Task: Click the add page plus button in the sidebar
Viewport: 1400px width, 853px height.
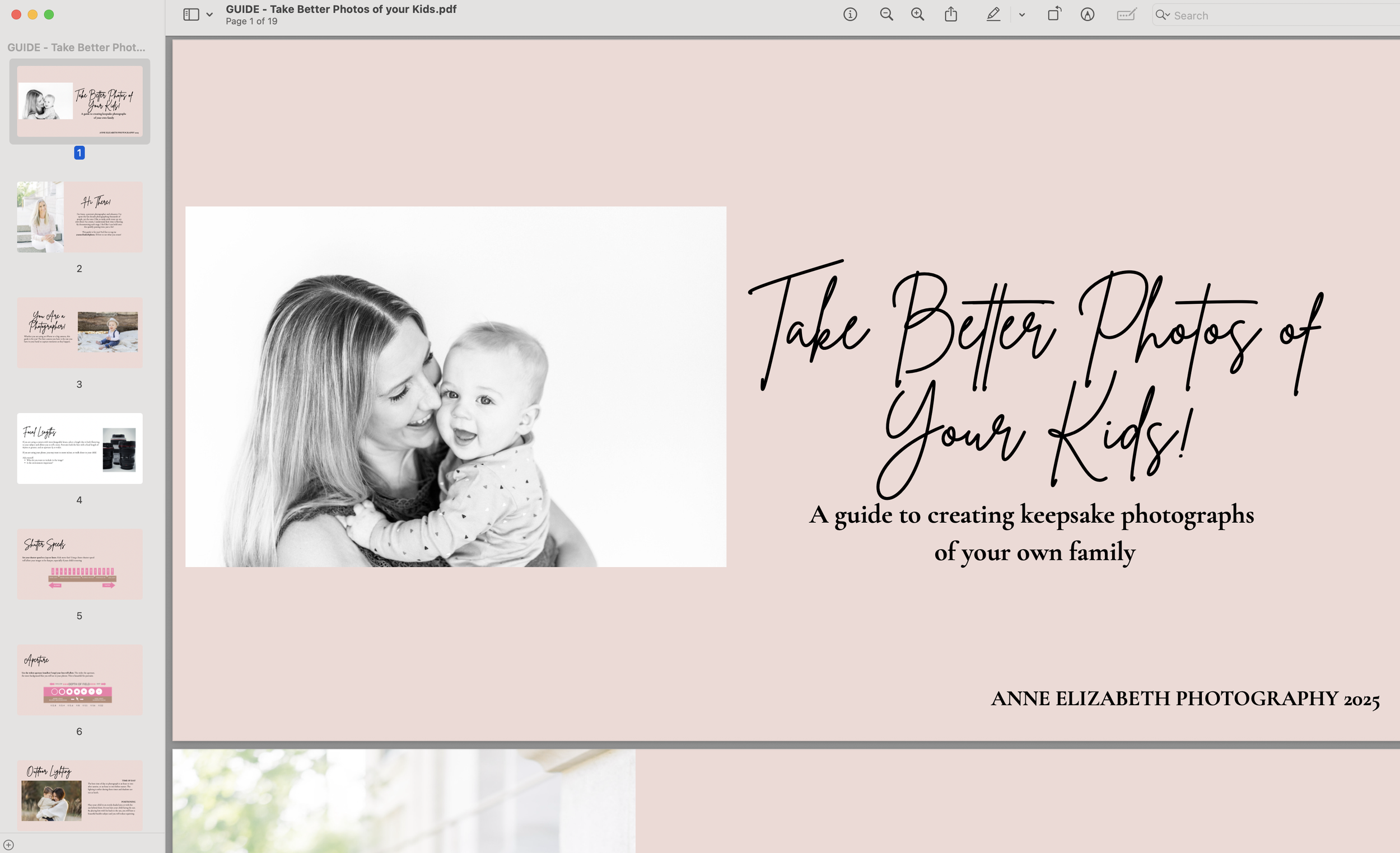Action: pos(8,845)
